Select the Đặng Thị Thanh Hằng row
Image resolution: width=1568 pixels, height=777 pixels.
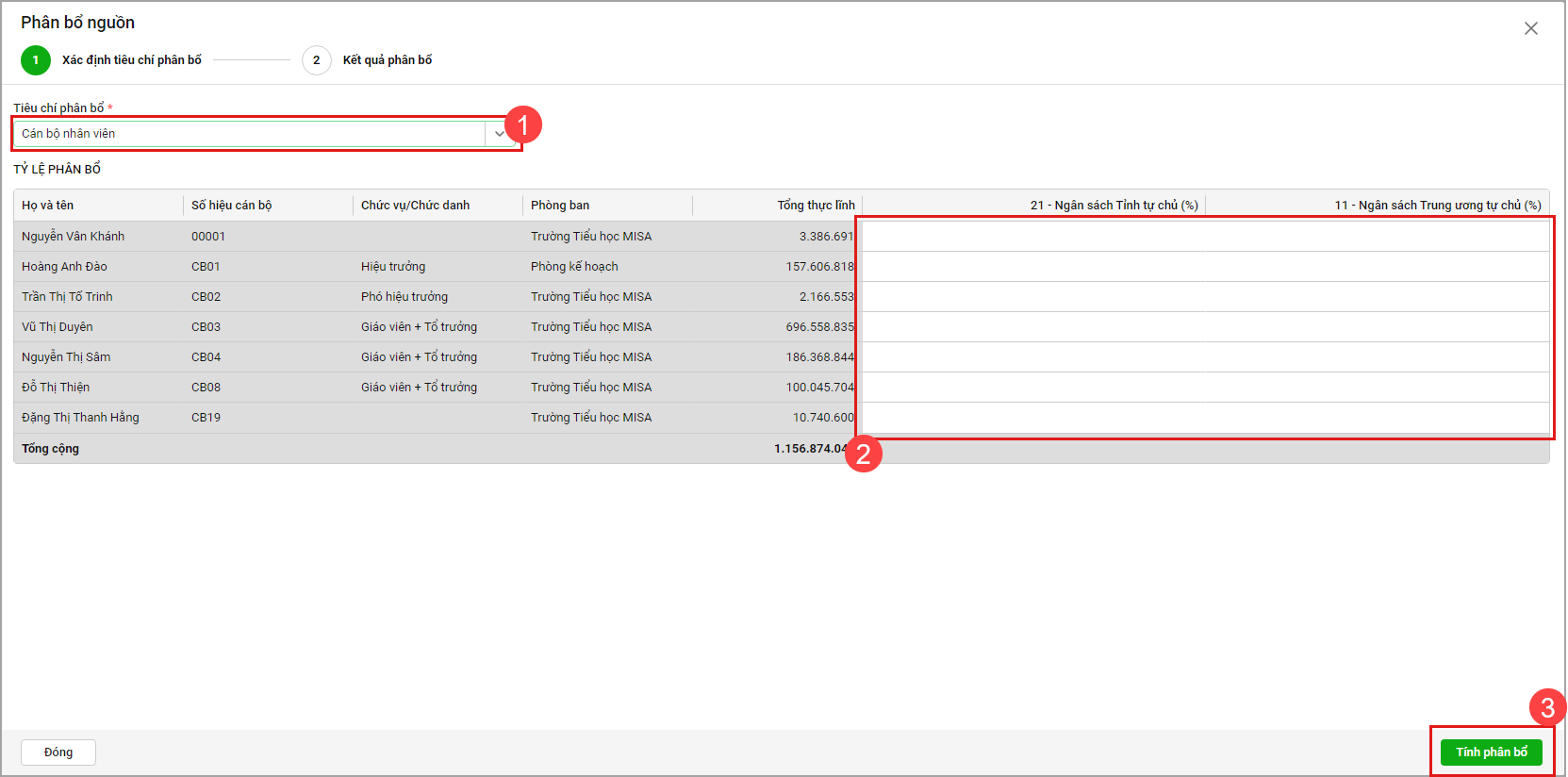coord(81,418)
